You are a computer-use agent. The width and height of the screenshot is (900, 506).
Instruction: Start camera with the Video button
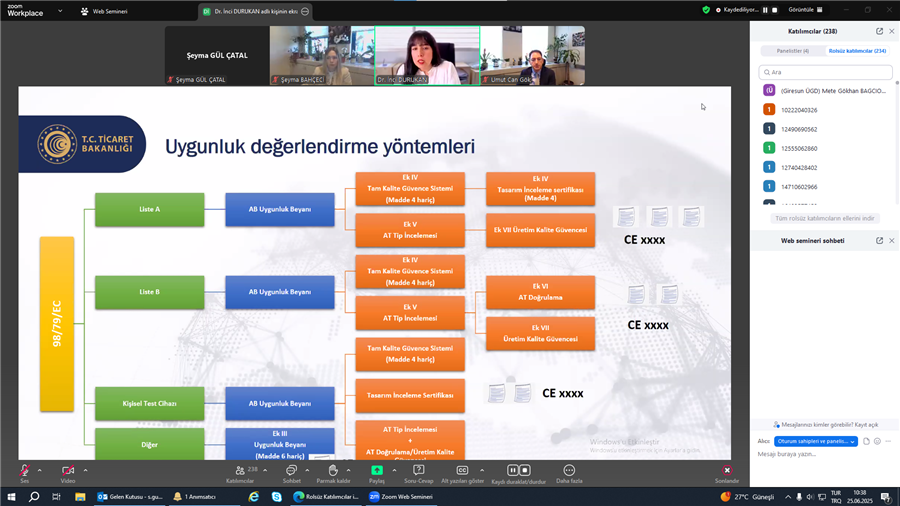click(68, 472)
